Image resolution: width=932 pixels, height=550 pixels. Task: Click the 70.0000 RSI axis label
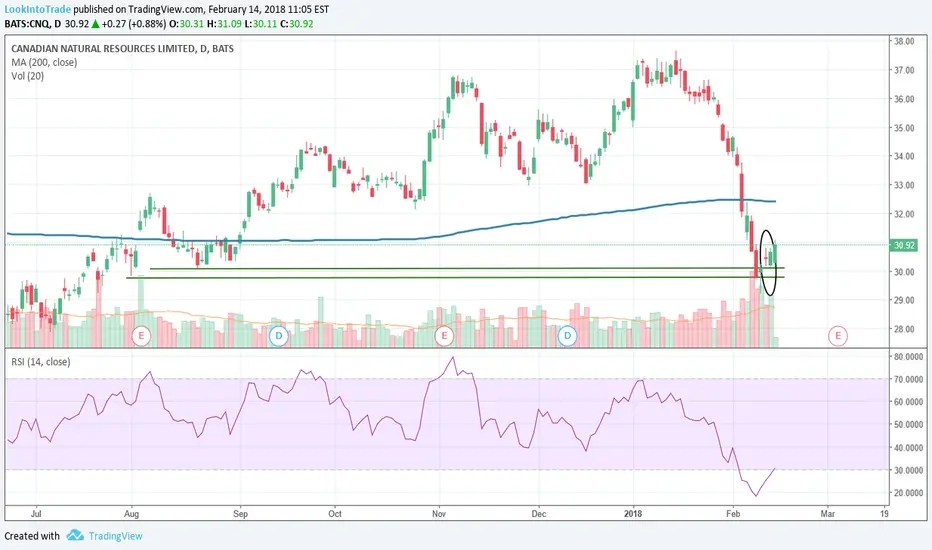pyautogui.click(x=908, y=379)
